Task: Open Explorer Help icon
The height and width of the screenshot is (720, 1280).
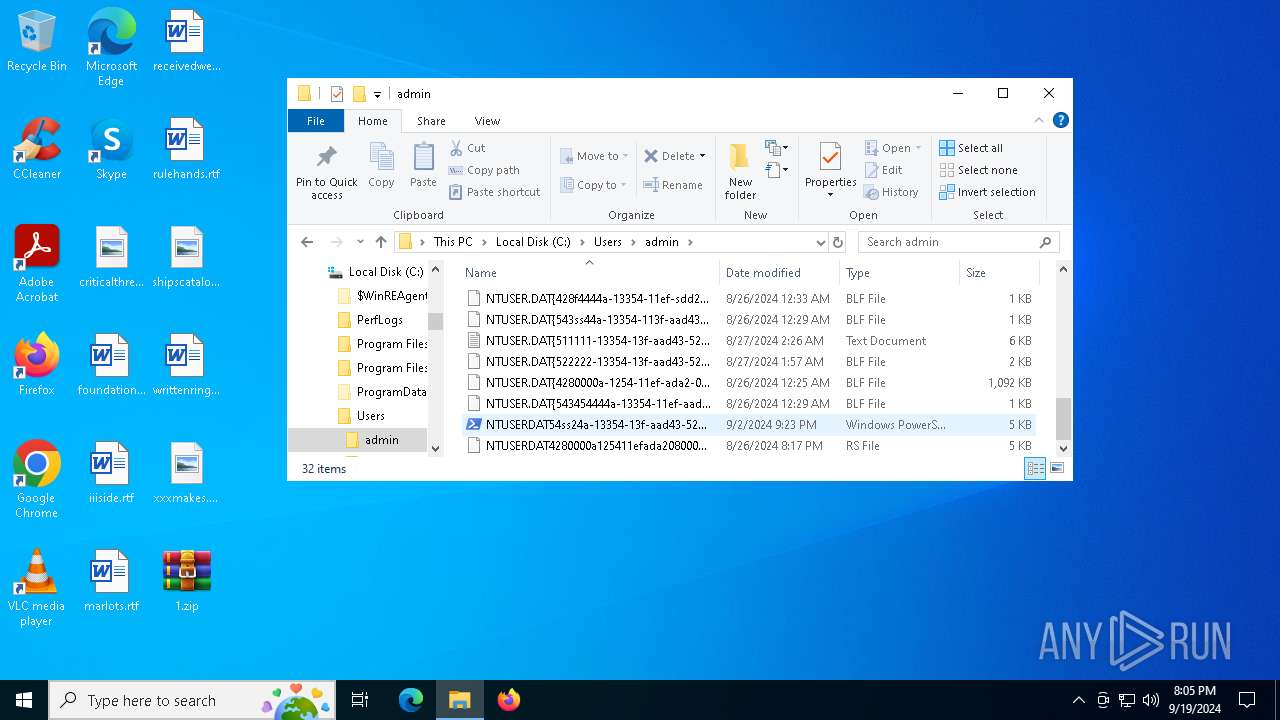Action: [x=1061, y=120]
